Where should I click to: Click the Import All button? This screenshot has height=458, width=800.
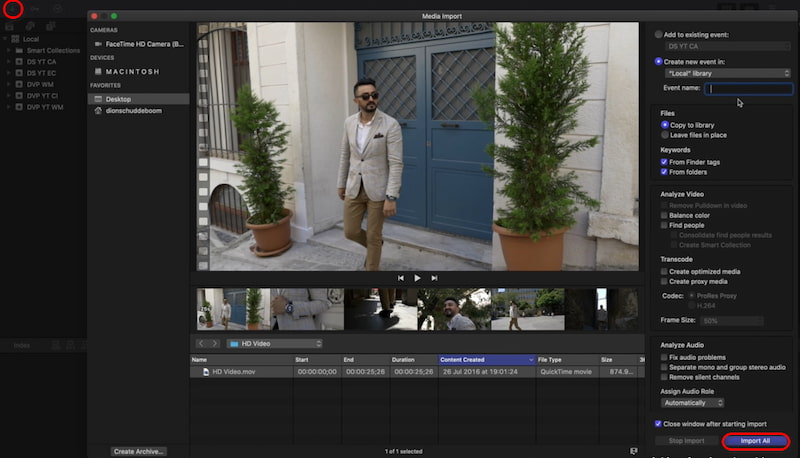(756, 441)
